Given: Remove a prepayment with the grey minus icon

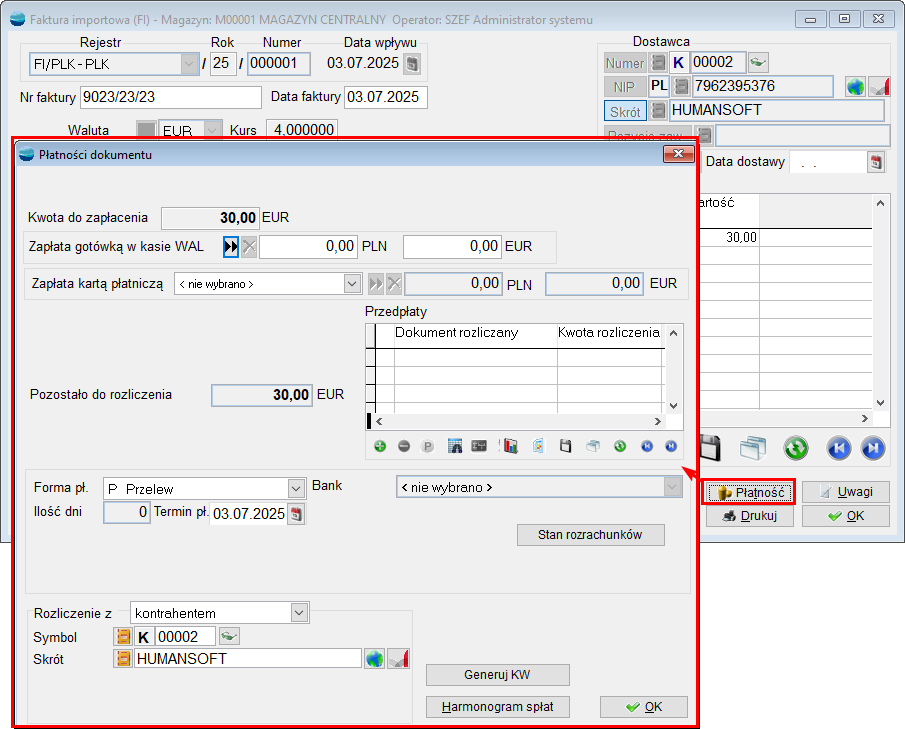Looking at the screenshot, I should point(404,446).
